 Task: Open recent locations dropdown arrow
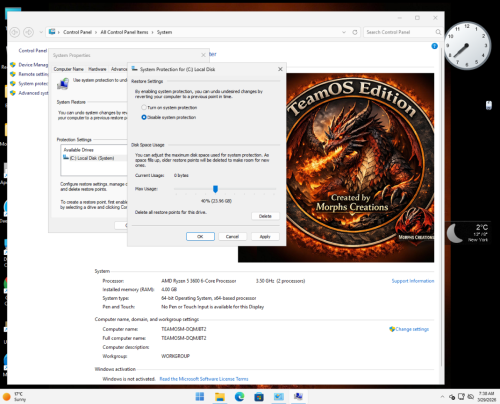pyautogui.click(x=41, y=32)
